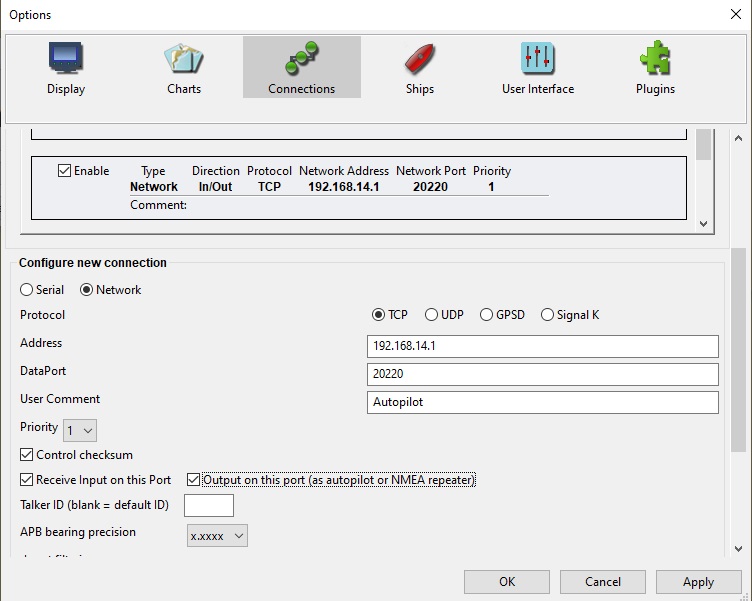Screen dimensions: 752x601
Task: Click the OK button
Action: point(507,582)
